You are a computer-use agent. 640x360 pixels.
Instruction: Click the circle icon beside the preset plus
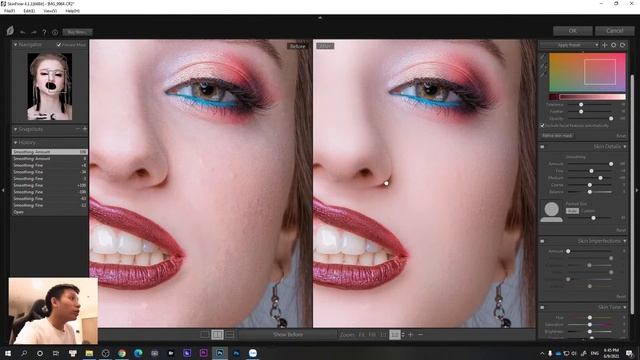pyautogui.click(x=613, y=45)
